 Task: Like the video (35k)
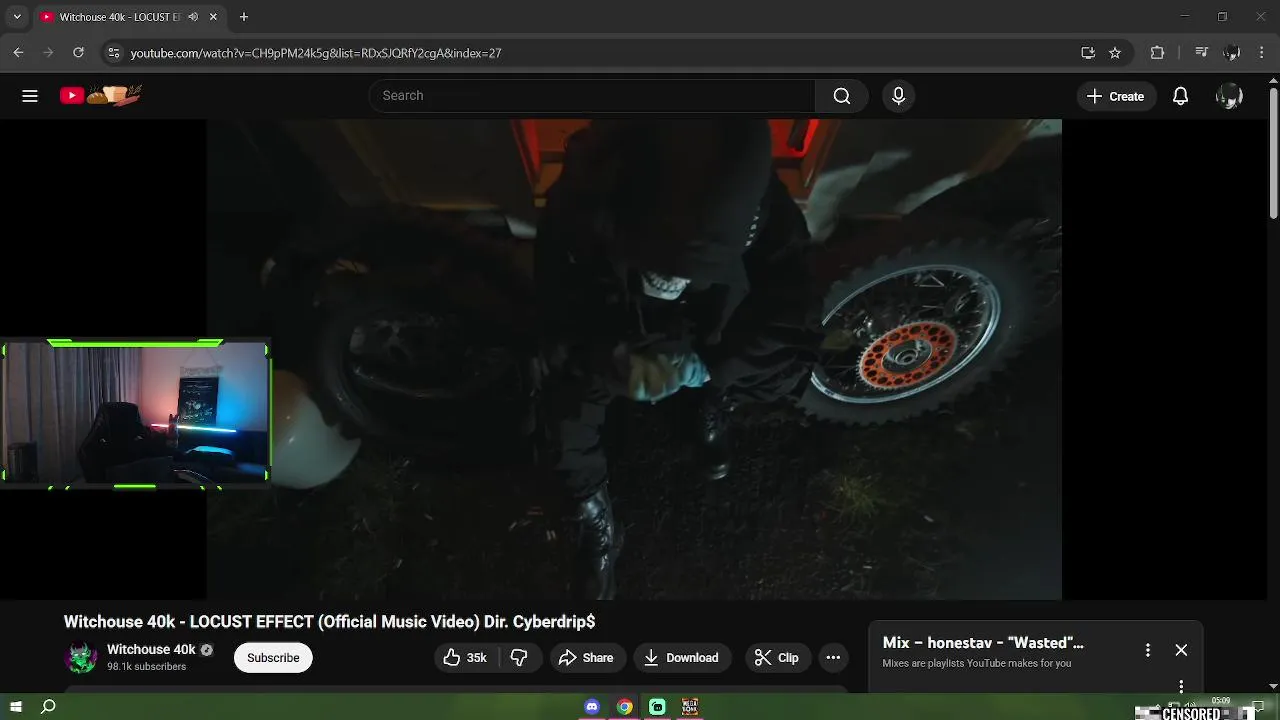(x=465, y=657)
